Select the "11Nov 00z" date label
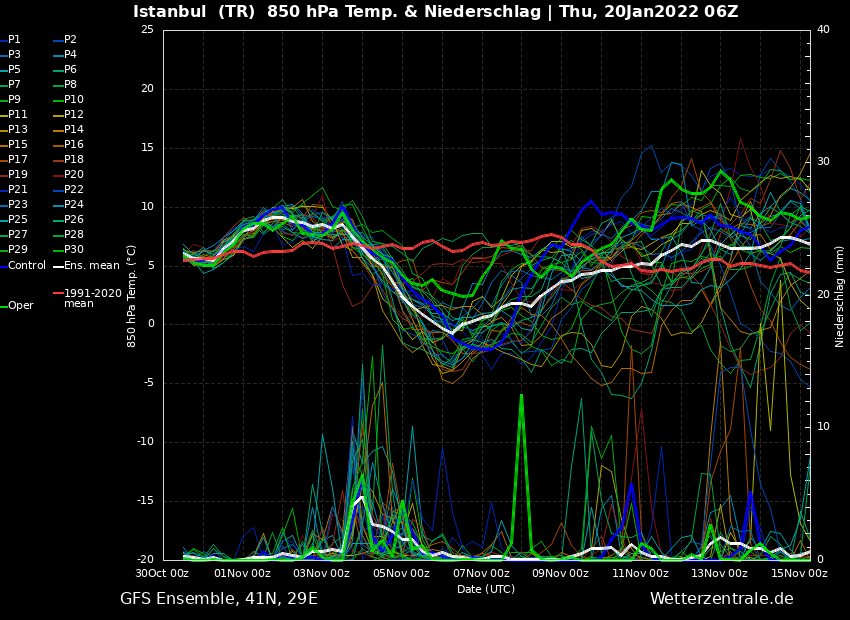This screenshot has height=620, width=850. click(x=641, y=573)
